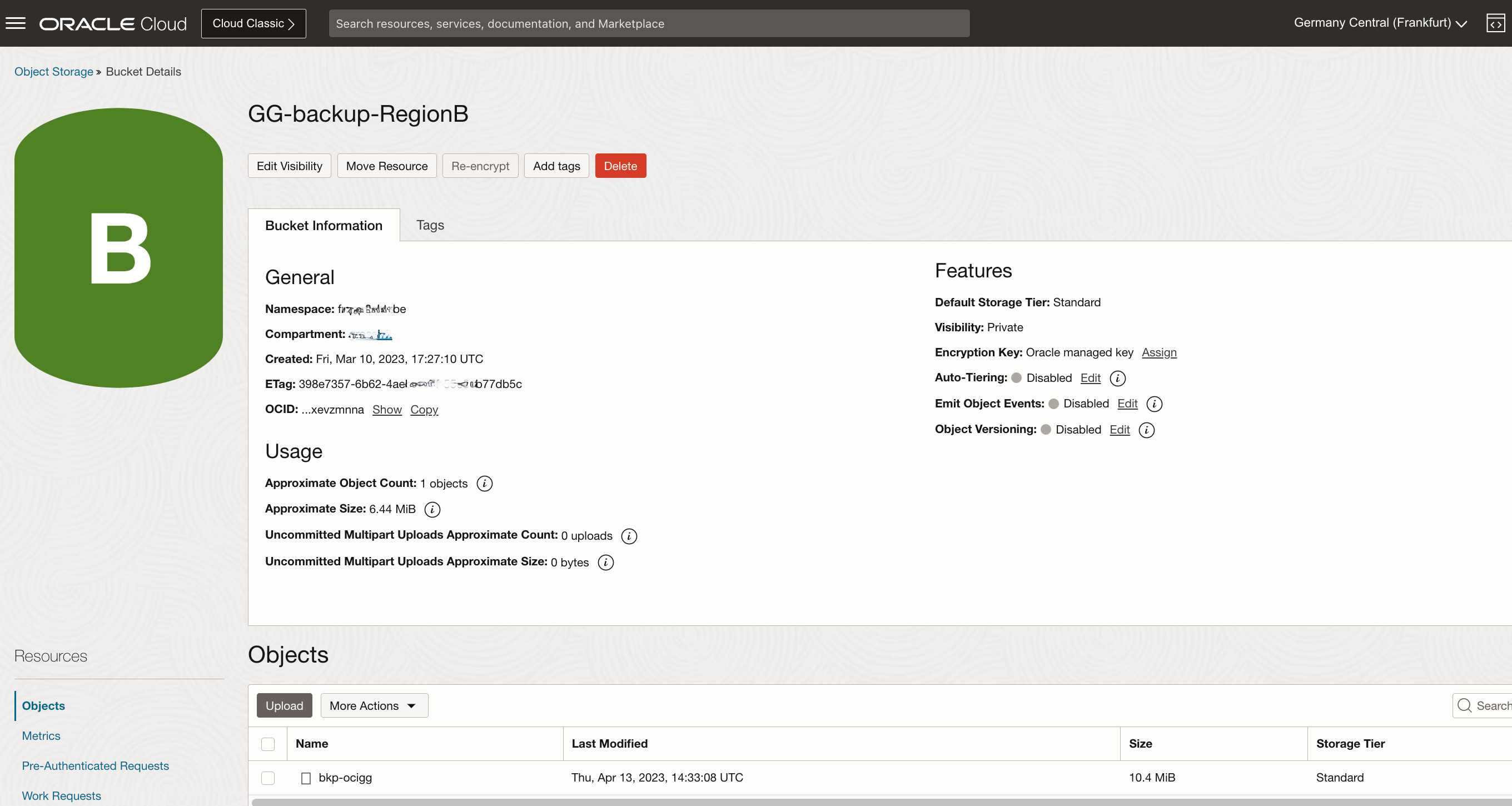Select all objects with header checkbox

267,744
